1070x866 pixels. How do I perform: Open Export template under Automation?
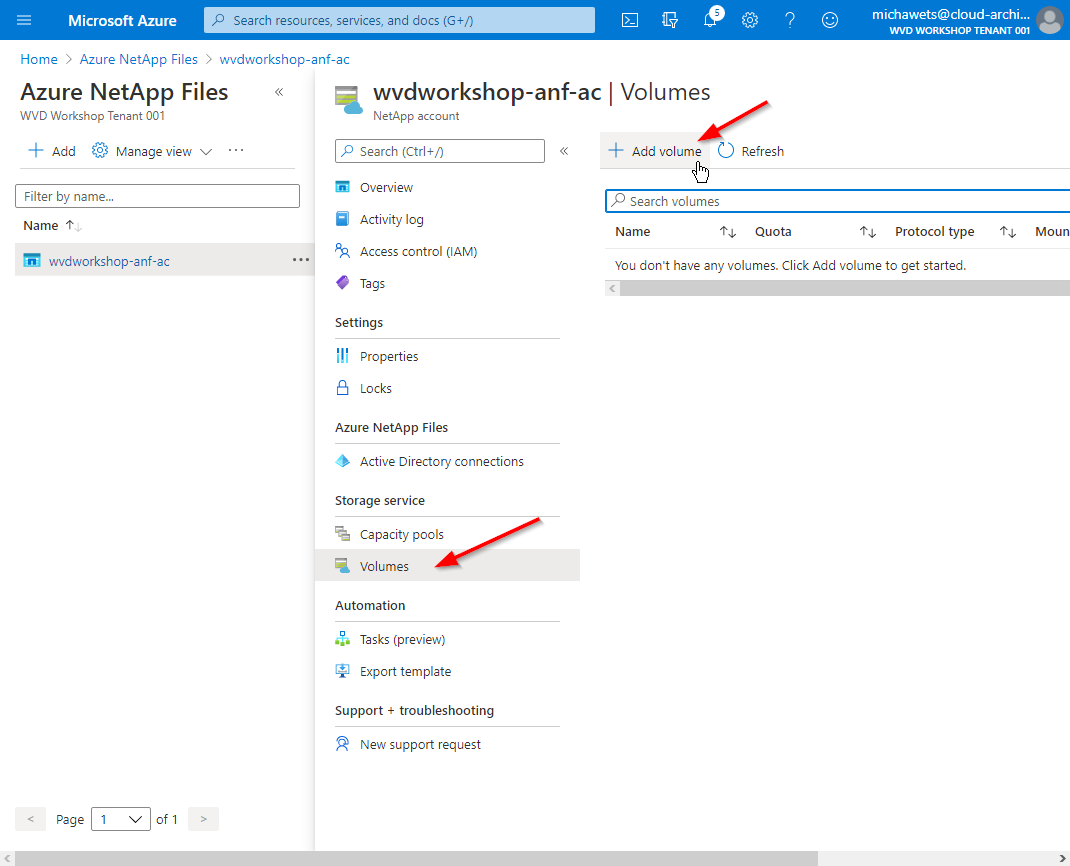[x=405, y=672]
